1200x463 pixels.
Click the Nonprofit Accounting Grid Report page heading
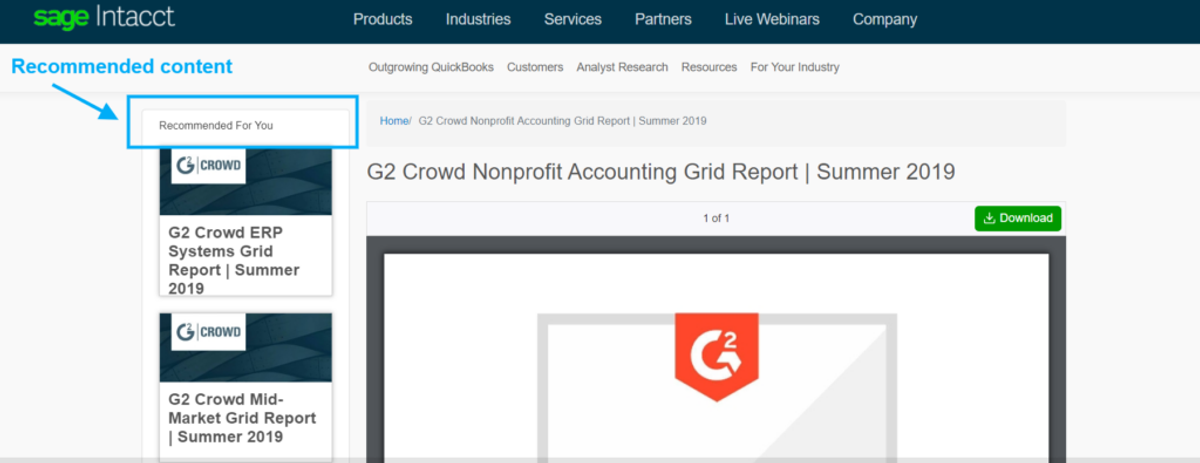[x=661, y=171]
